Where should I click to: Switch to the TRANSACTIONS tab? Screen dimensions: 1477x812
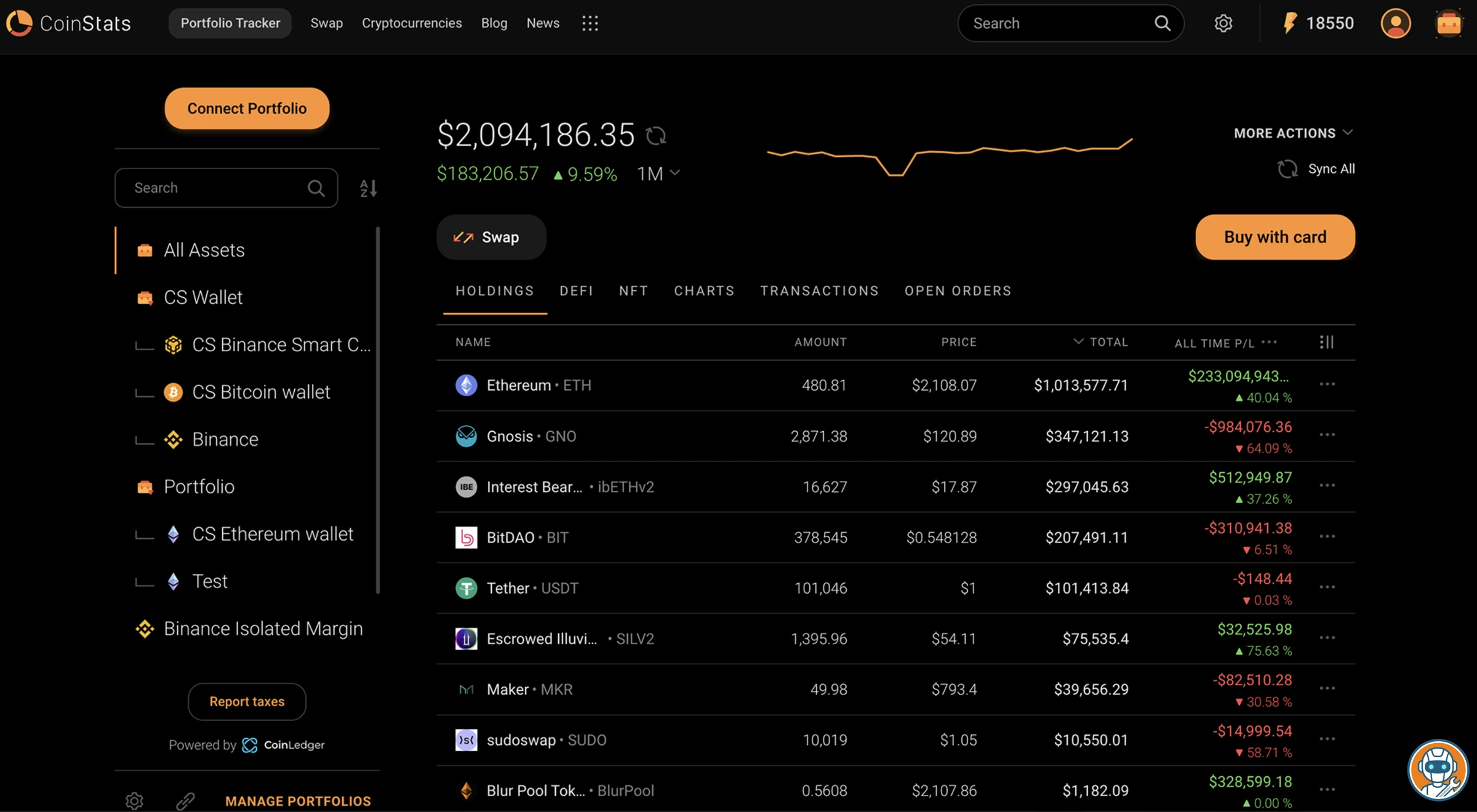819,291
